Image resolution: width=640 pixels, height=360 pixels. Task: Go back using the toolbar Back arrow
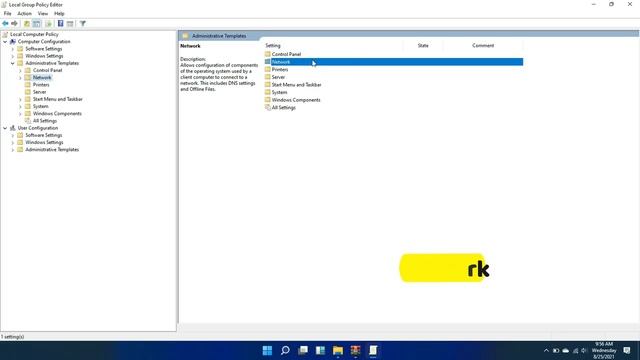tap(5, 24)
